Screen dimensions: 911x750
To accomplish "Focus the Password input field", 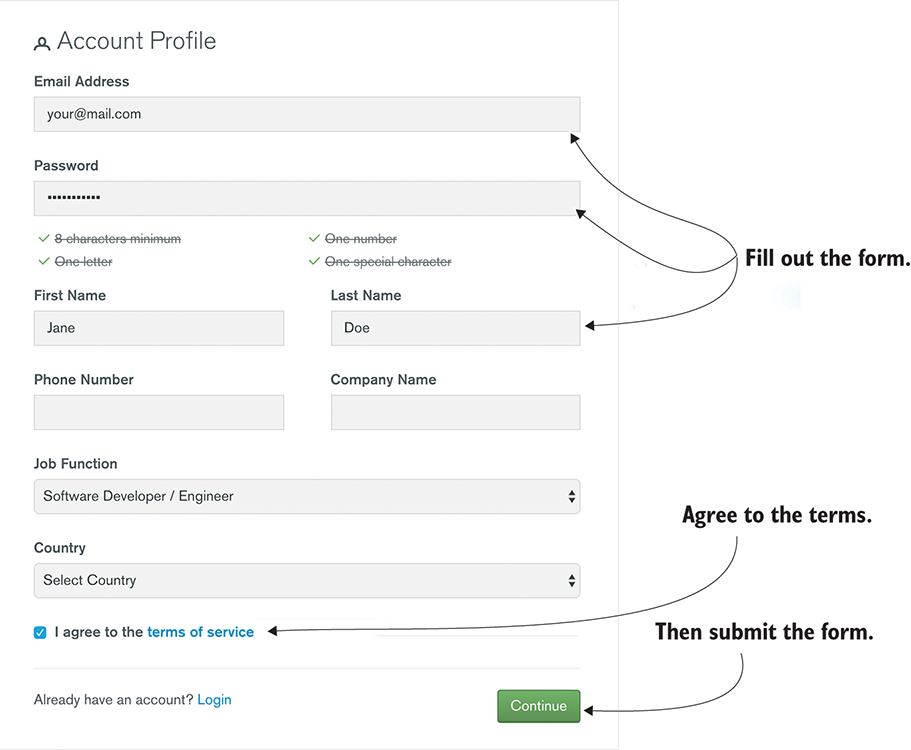I will 306,198.
